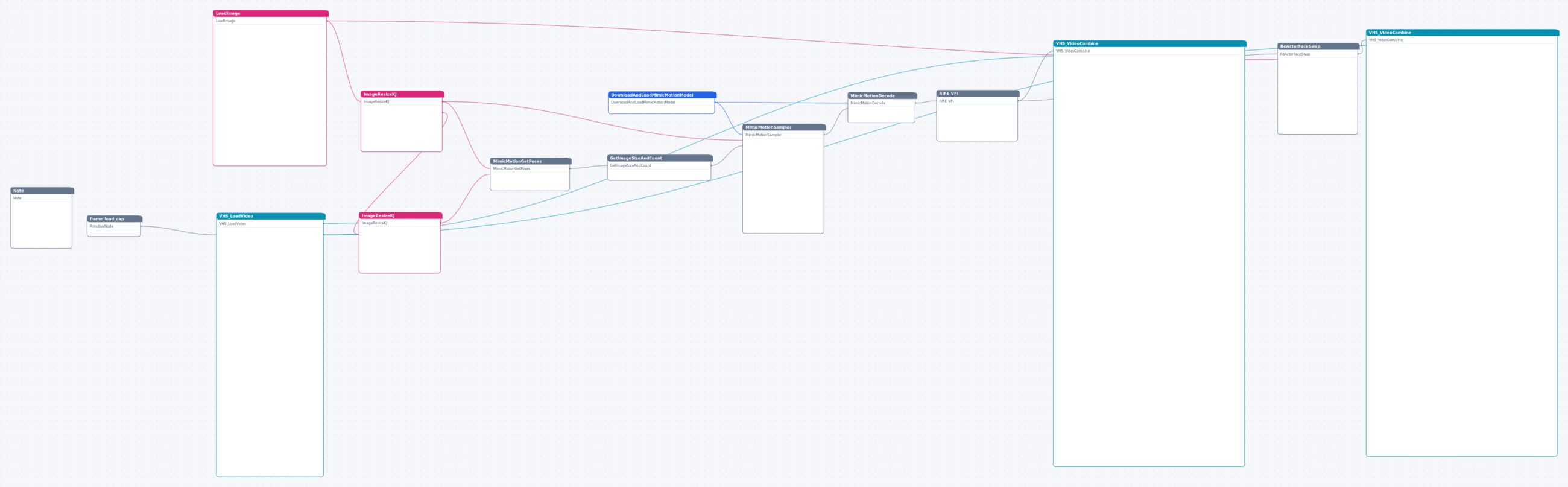1568x487 pixels.
Task: Click the frame_load_cap node header
Action: [x=115, y=218]
